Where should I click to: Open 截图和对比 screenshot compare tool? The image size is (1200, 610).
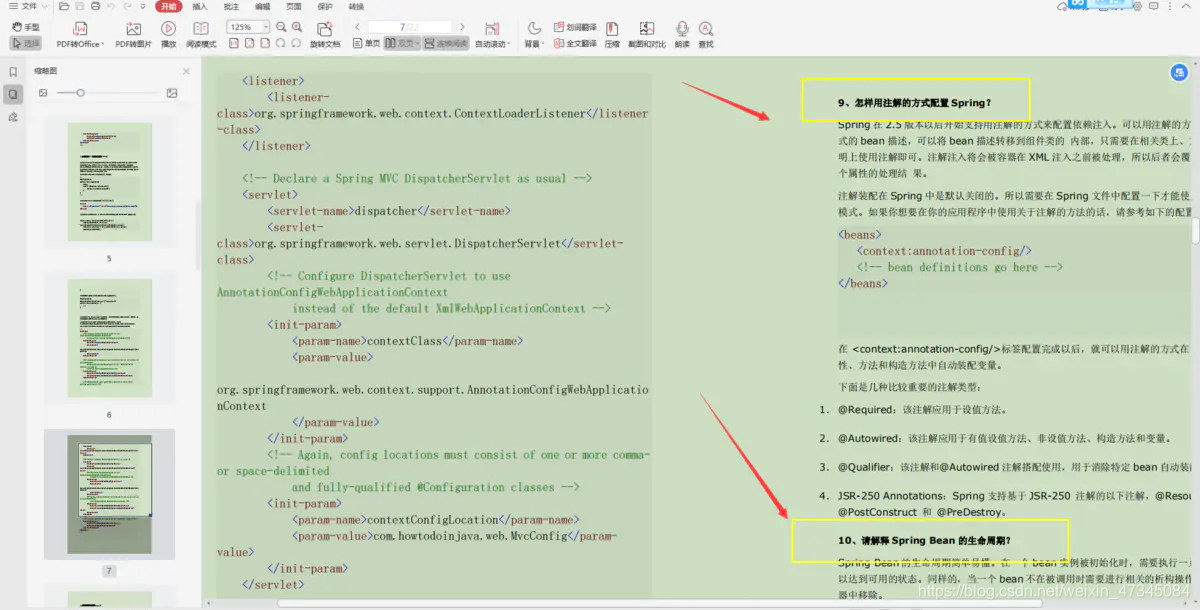click(647, 35)
